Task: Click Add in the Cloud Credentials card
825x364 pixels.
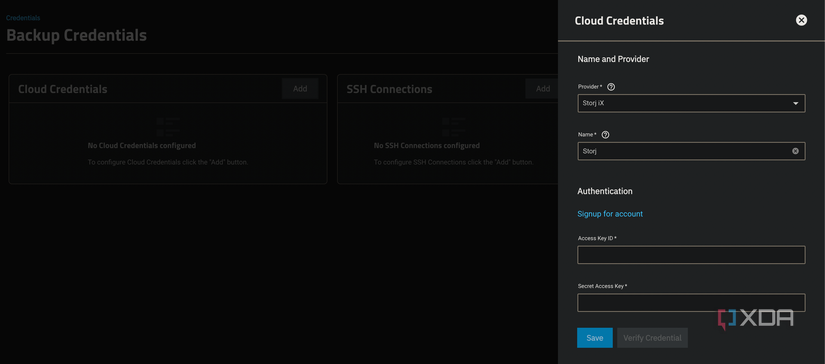Action: (x=300, y=89)
